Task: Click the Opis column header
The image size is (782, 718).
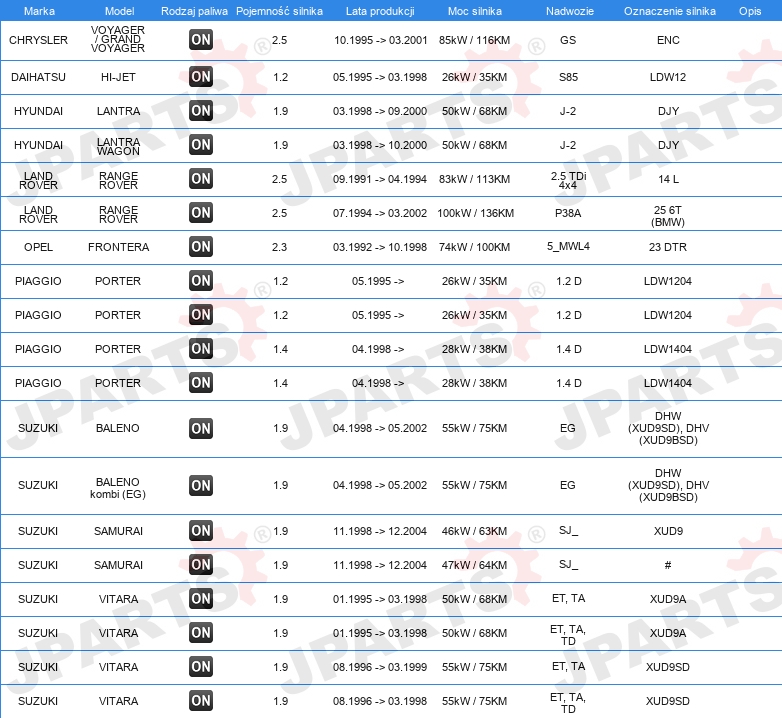Action: [750, 11]
